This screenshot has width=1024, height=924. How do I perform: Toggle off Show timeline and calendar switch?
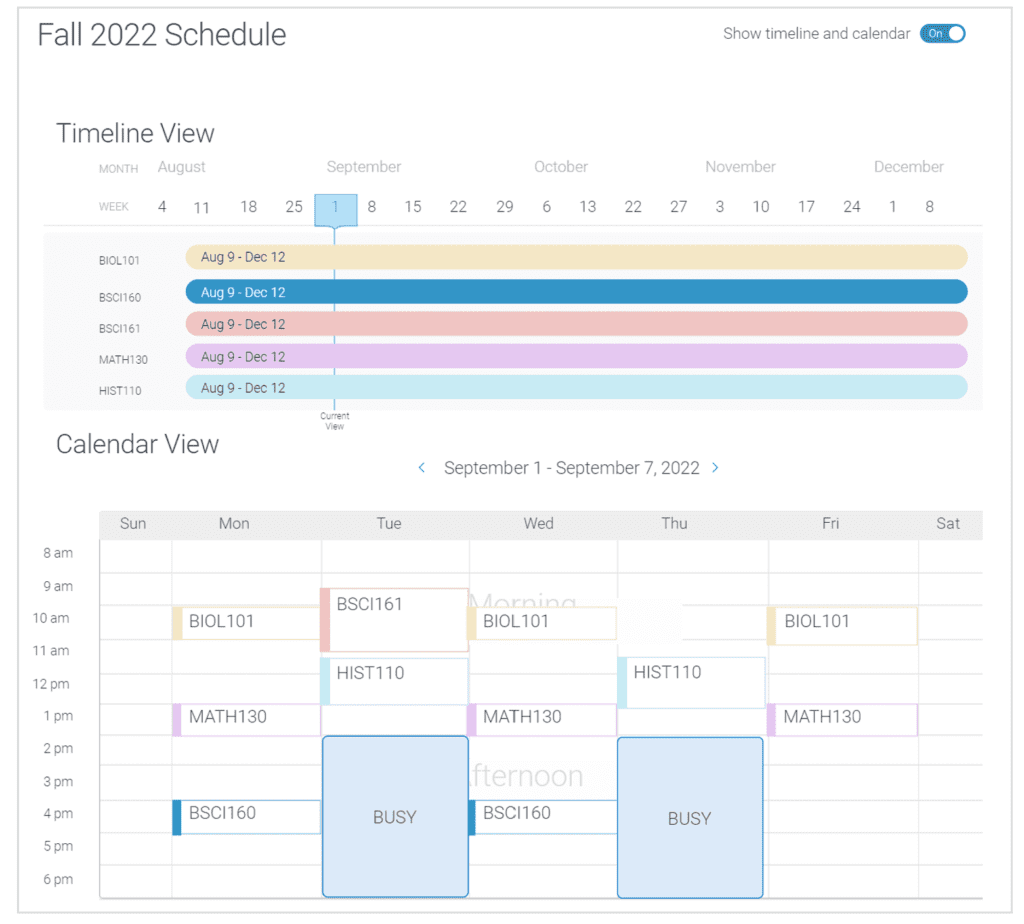[942, 33]
